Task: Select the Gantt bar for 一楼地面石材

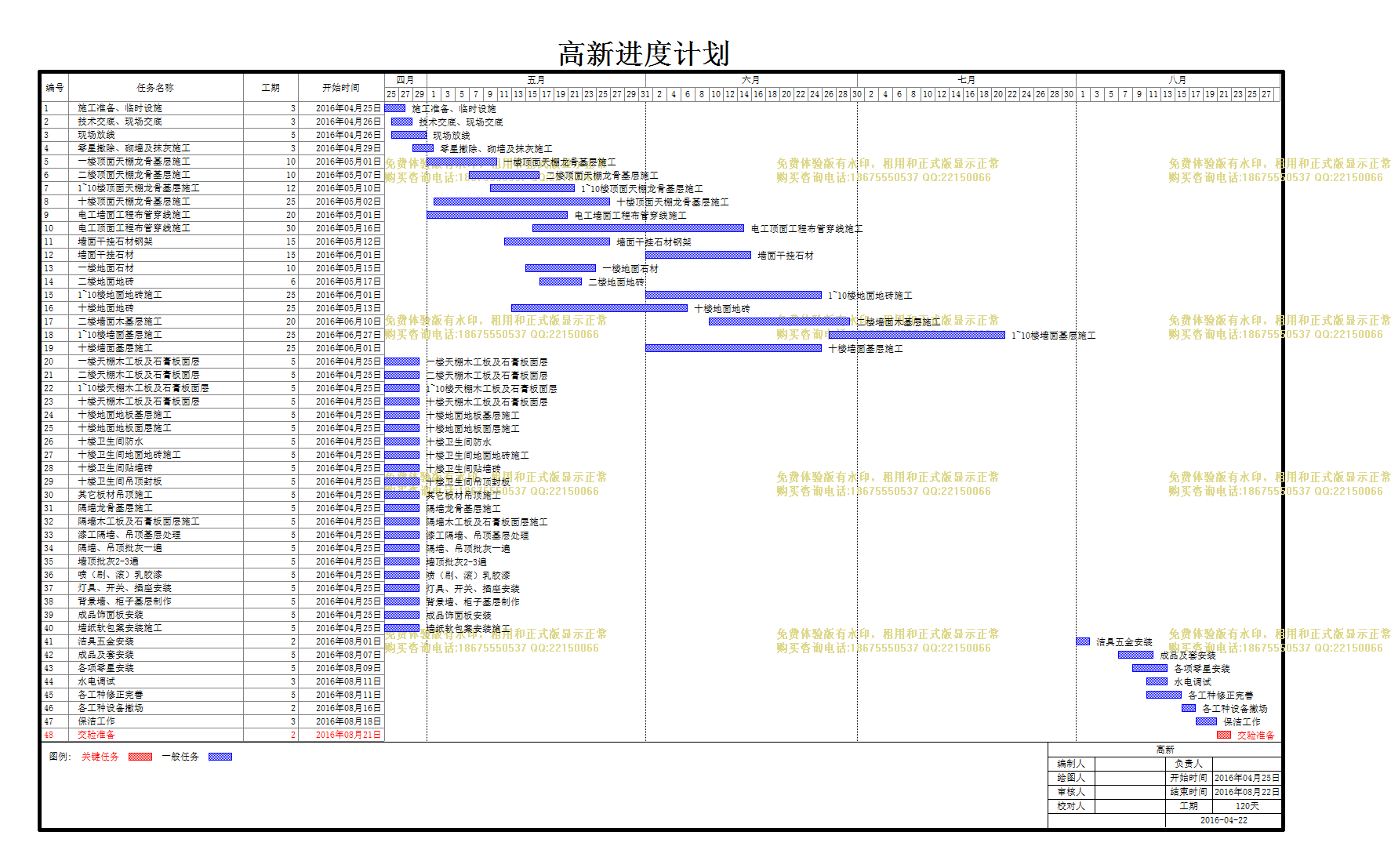Action: 561,268
